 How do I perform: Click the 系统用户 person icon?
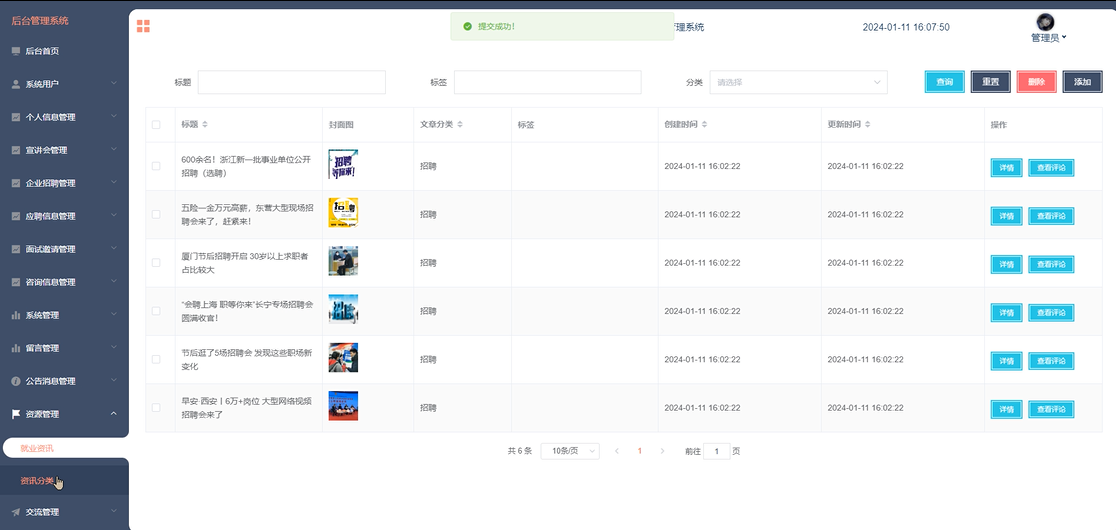(16, 84)
